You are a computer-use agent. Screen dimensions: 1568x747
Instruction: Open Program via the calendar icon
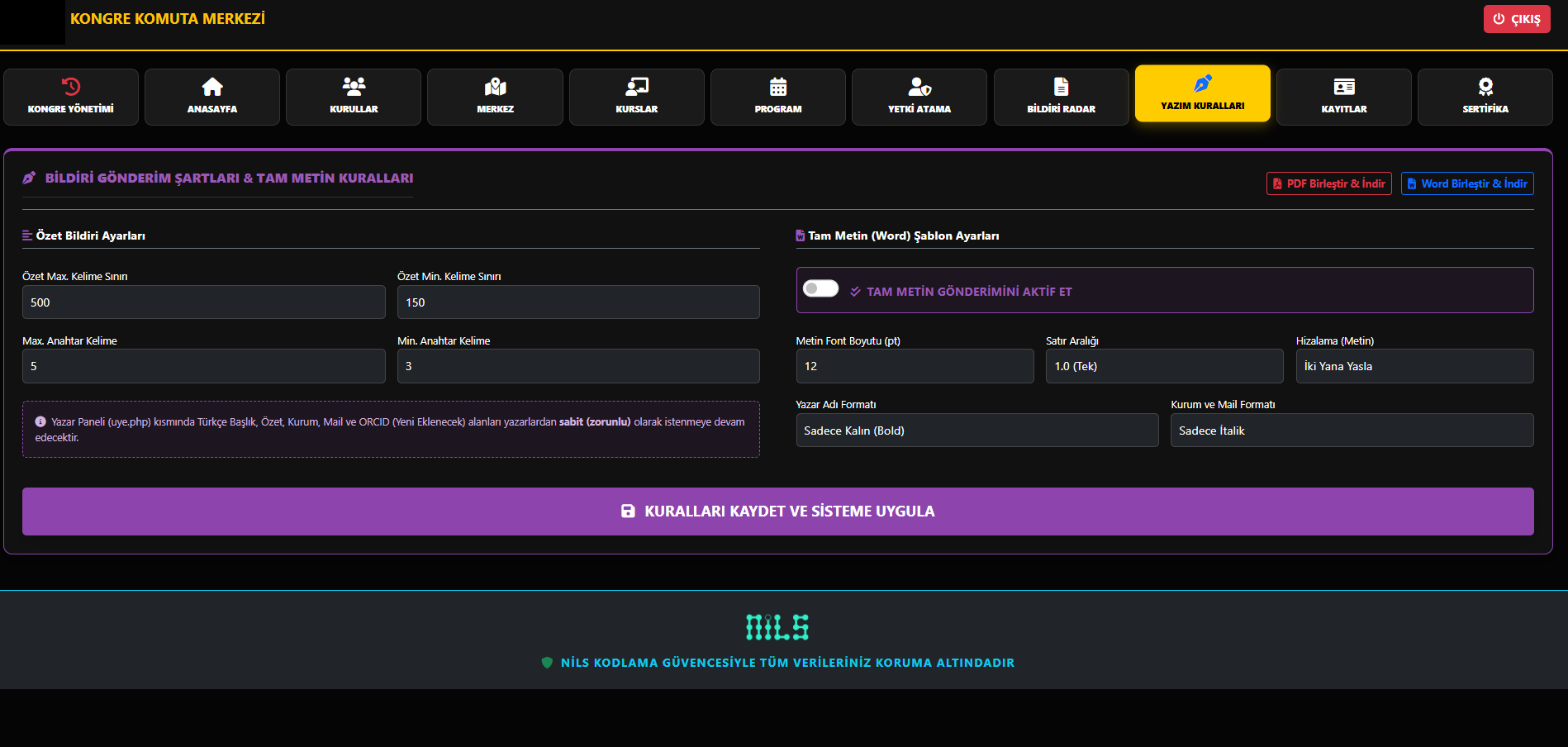777,87
